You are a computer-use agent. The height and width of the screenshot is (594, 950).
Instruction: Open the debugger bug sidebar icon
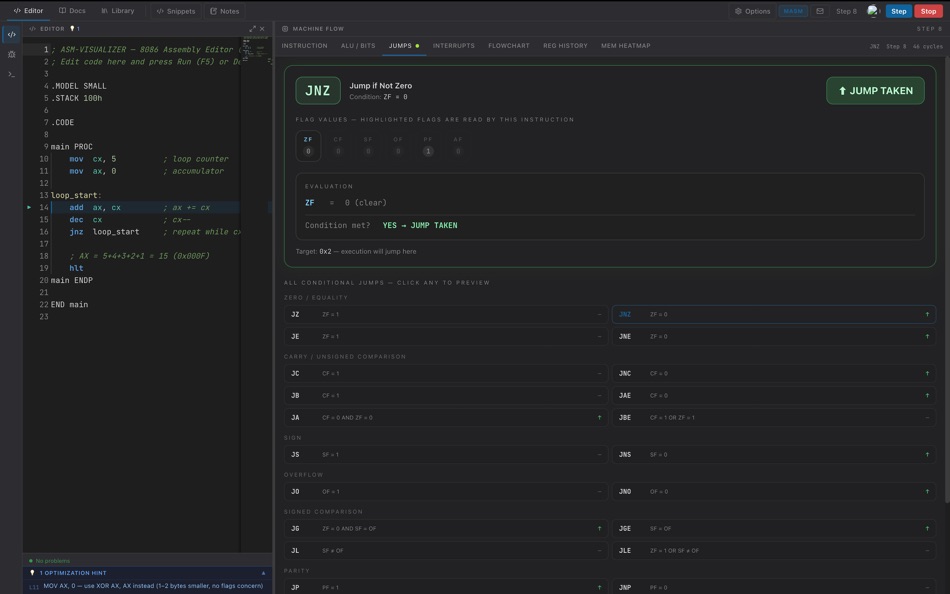(12, 55)
